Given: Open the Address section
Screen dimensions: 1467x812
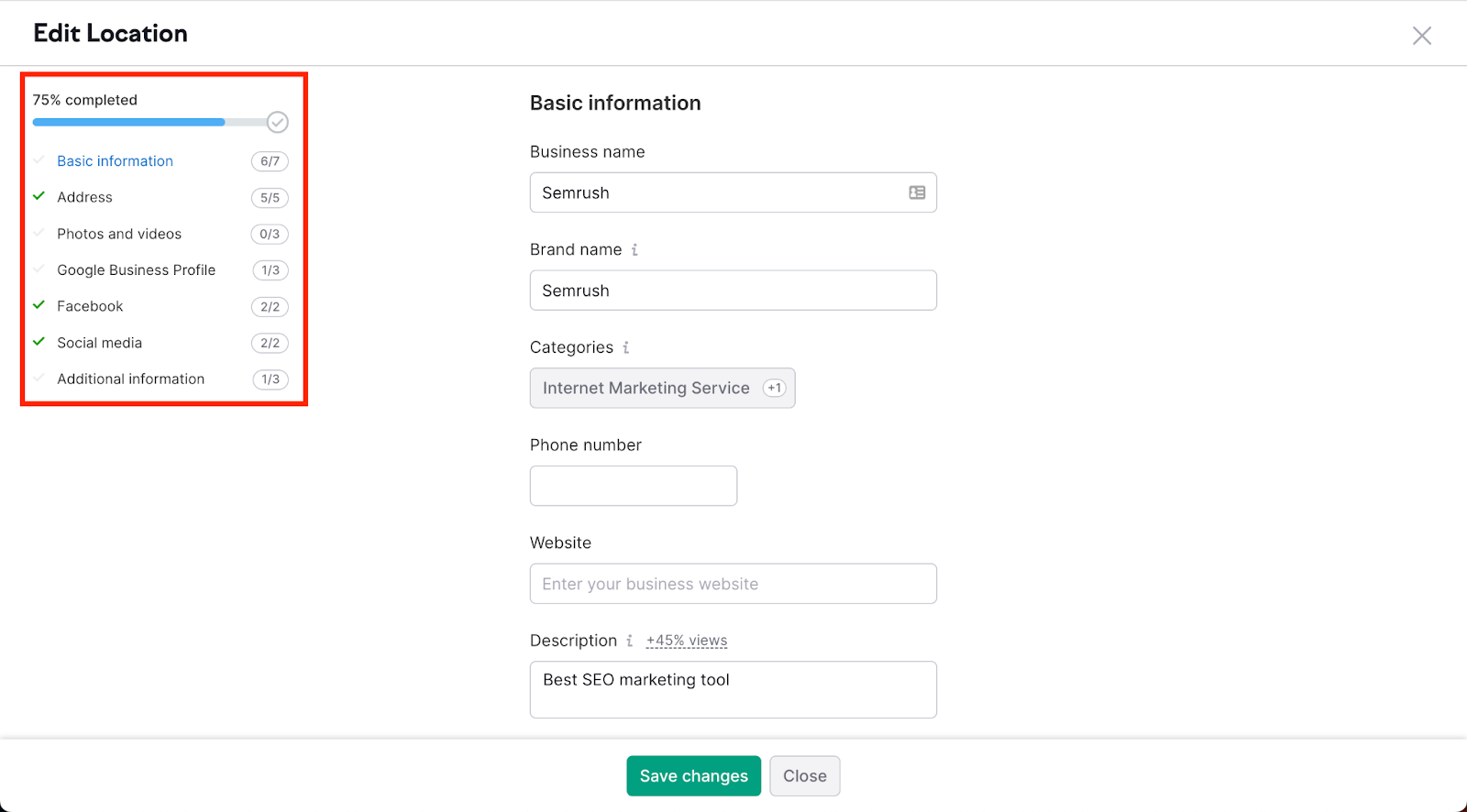Looking at the screenshot, I should pos(84,197).
